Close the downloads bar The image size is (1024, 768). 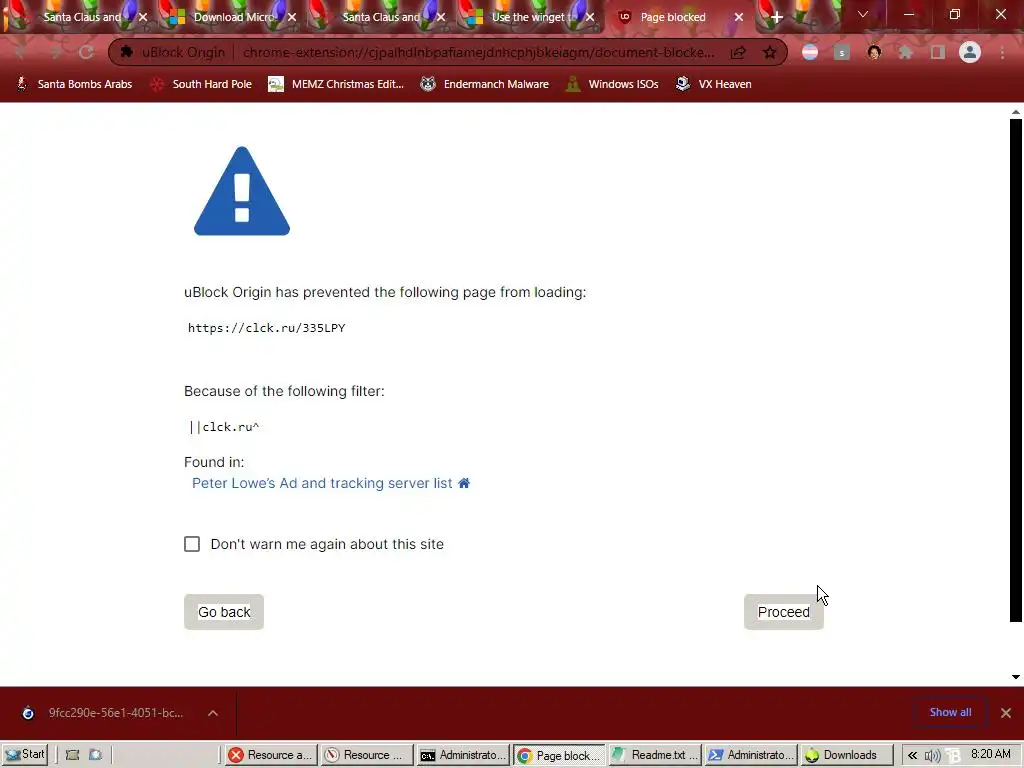tap(1006, 712)
